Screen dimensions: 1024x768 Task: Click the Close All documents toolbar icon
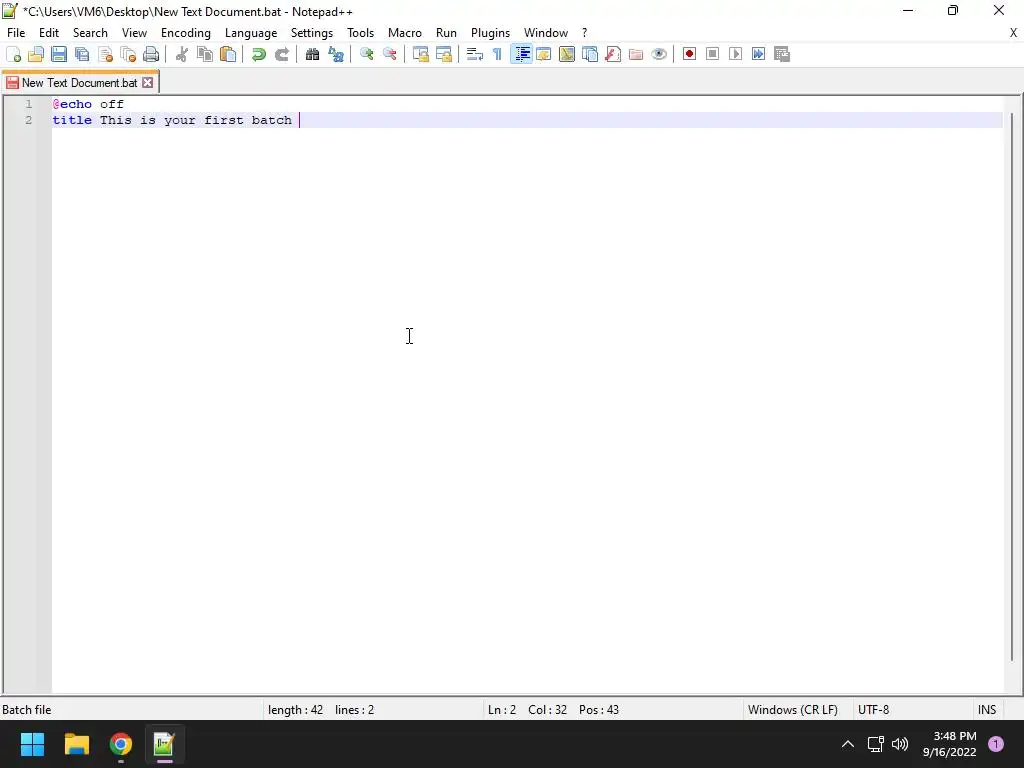[128, 54]
